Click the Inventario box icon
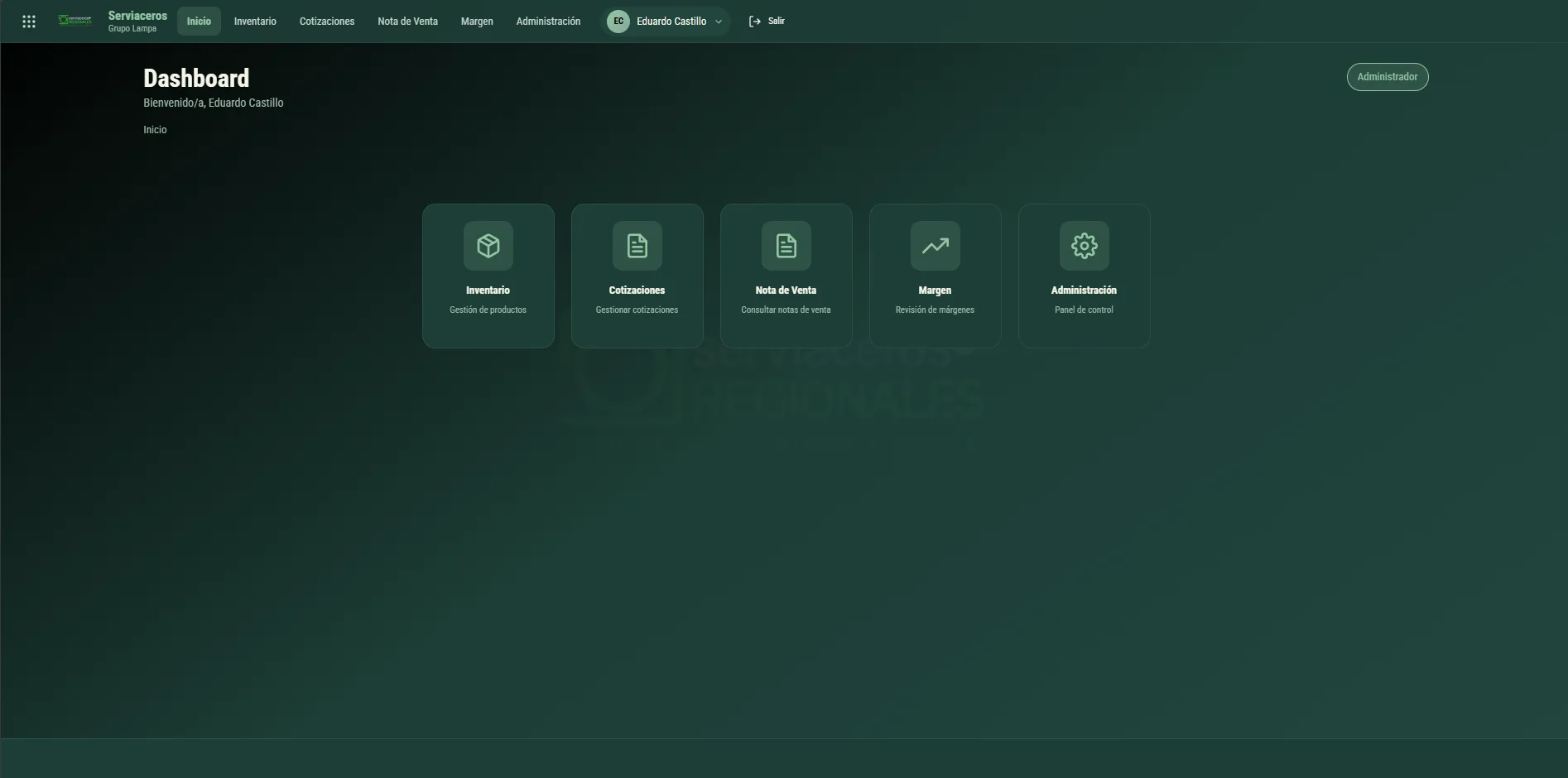 pyautogui.click(x=488, y=246)
